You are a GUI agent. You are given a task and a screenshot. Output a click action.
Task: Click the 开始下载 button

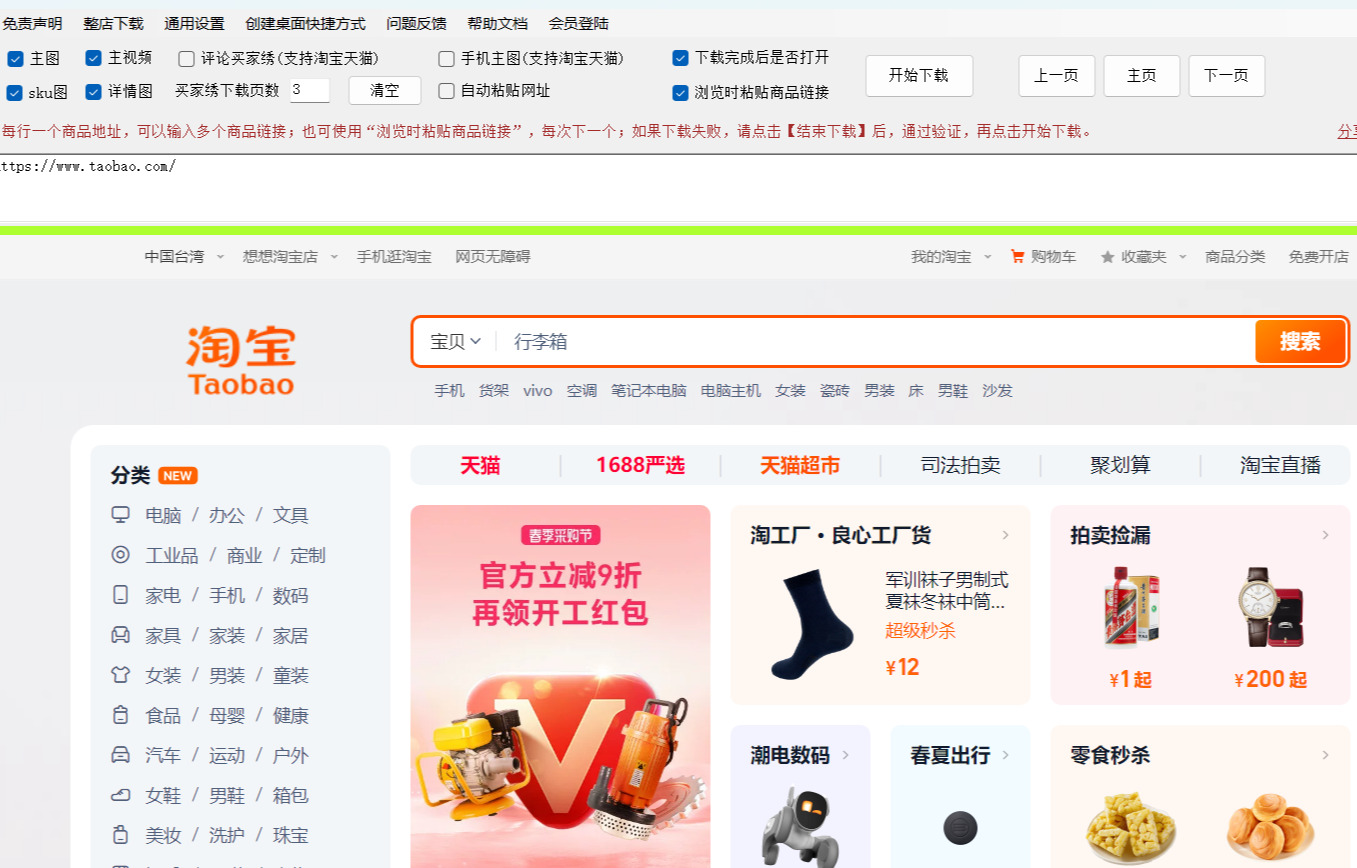[x=919, y=76]
